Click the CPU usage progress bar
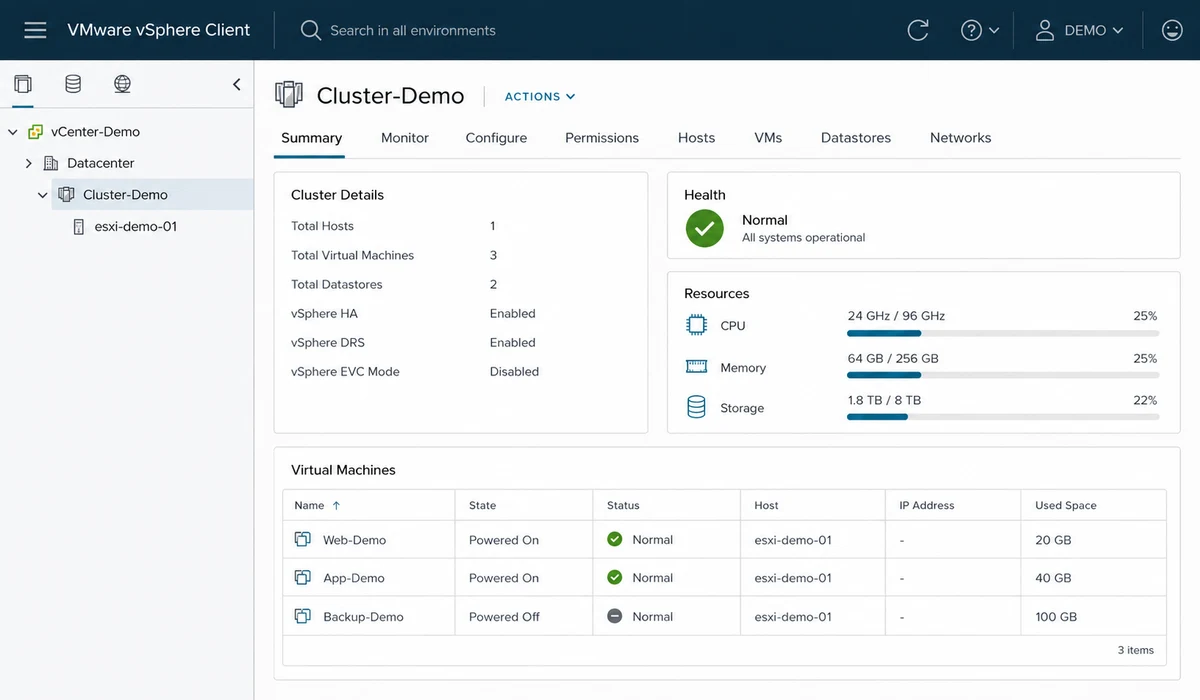The image size is (1200, 700). tap(1003, 333)
